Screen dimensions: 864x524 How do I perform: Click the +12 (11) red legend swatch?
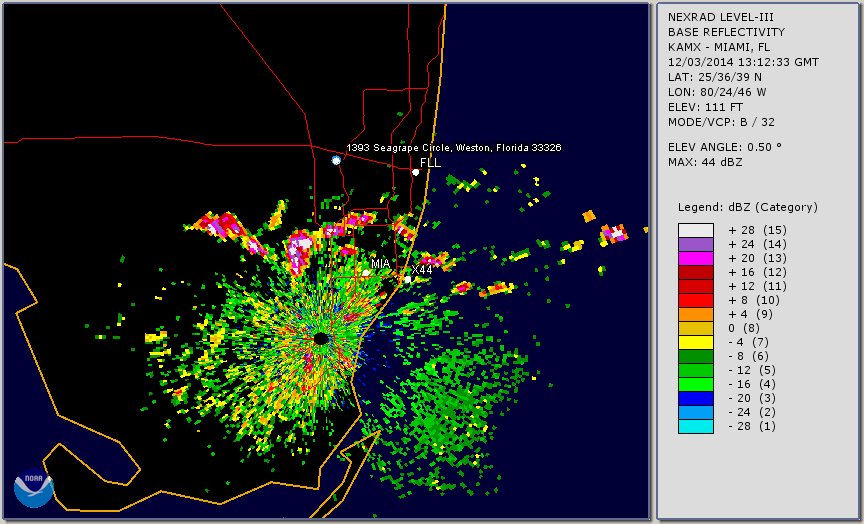tap(696, 287)
